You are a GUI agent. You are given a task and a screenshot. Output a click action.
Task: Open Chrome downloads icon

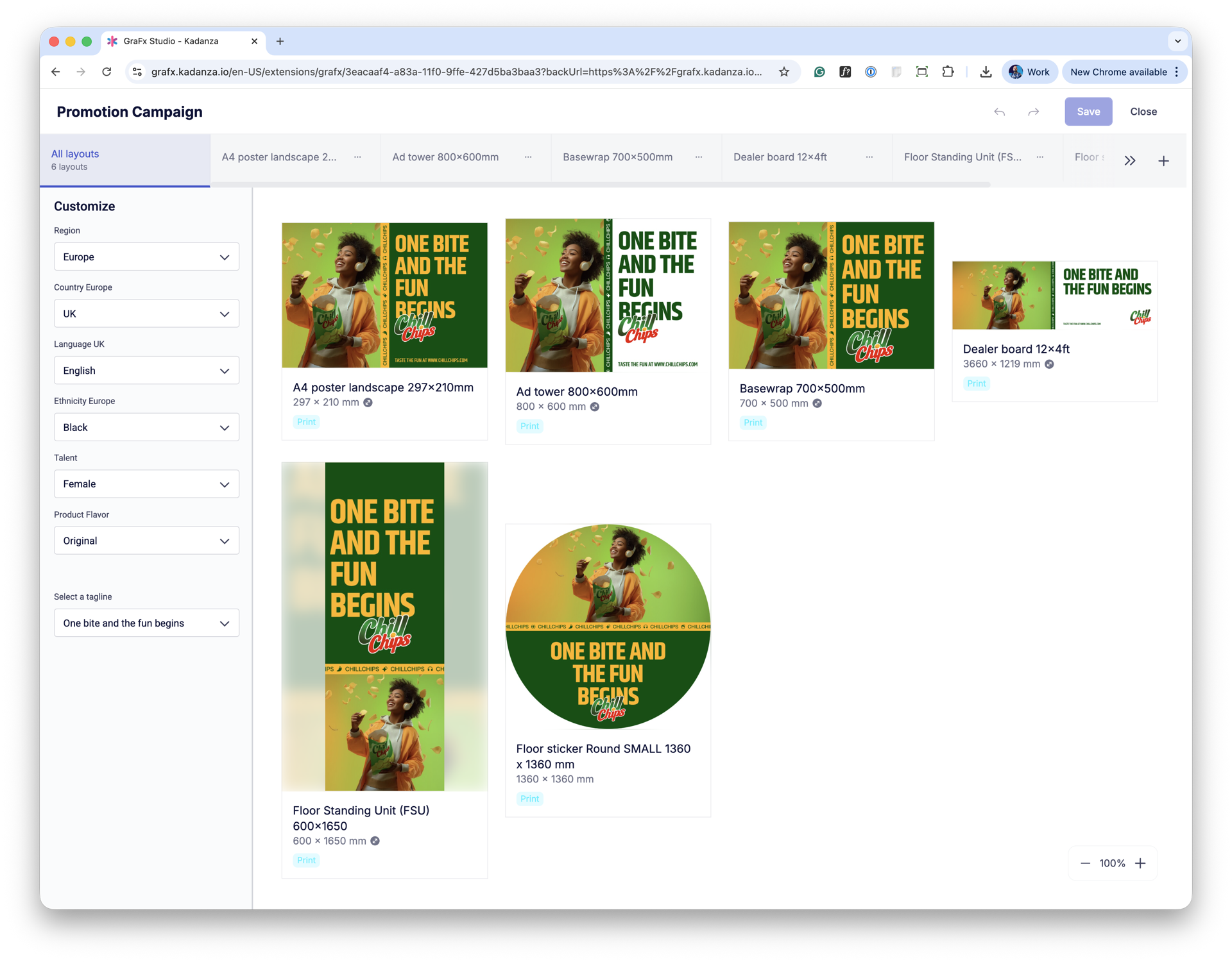coord(986,72)
